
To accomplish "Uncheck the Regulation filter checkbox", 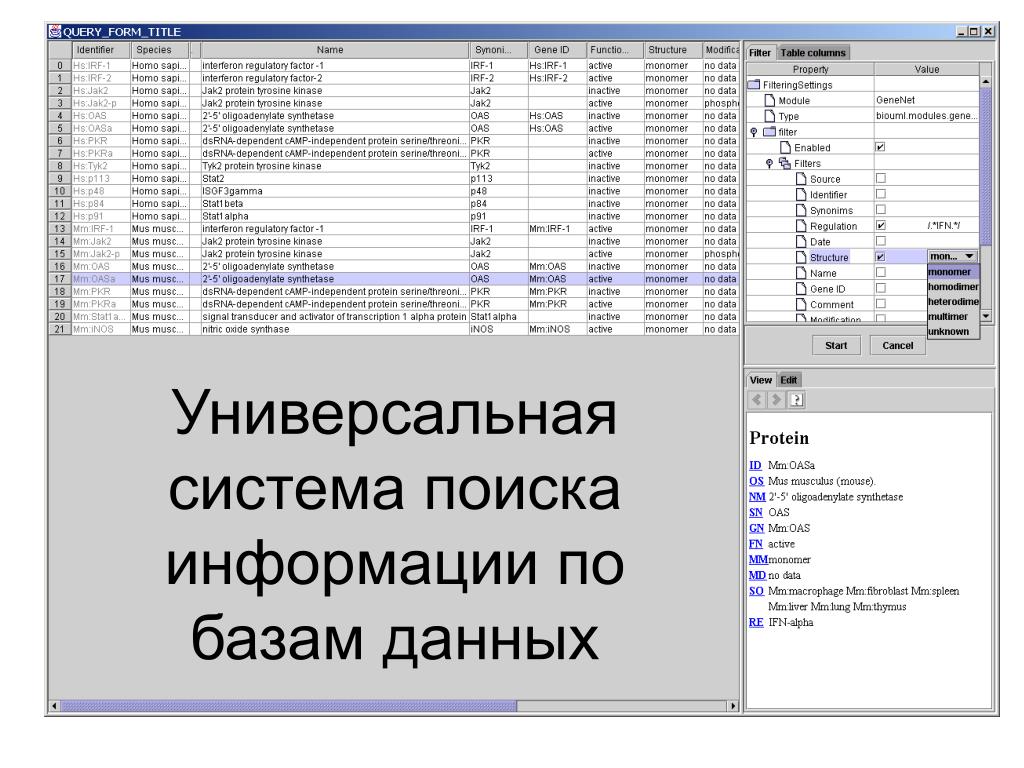I will [x=880, y=225].
